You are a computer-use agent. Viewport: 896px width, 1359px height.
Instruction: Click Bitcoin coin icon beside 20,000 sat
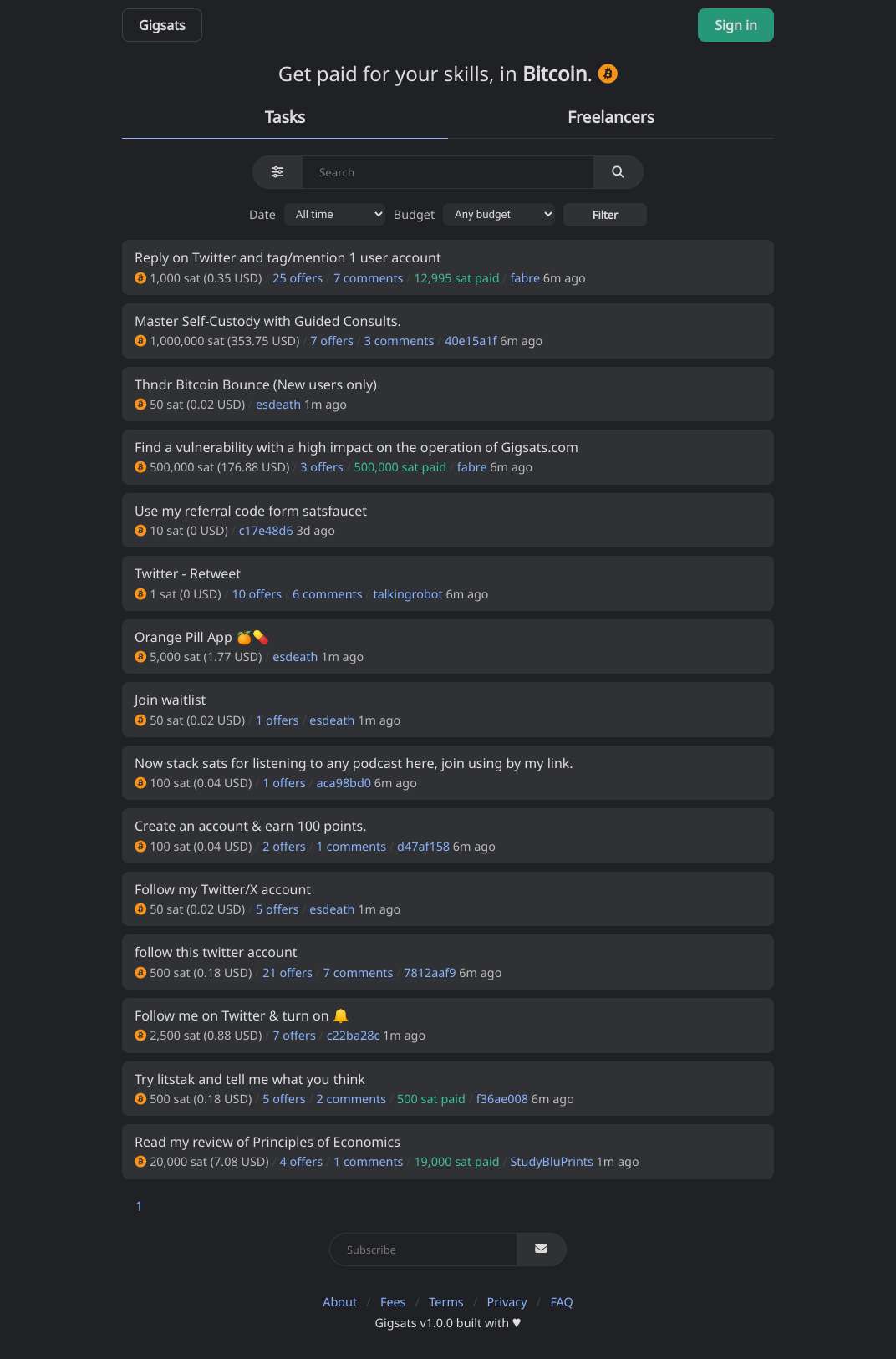point(140,1162)
